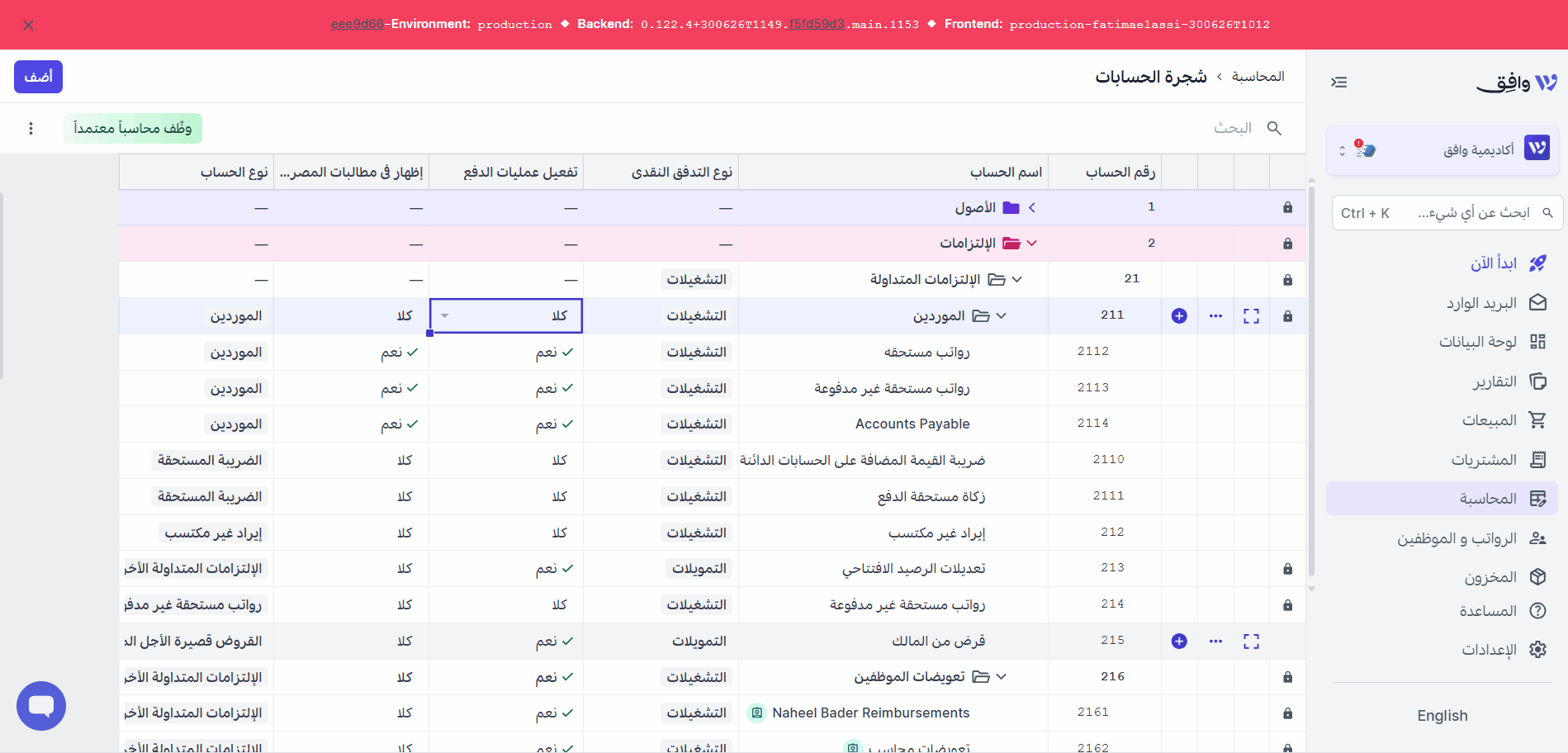Screen dimensions: 1568x753
Task: Close the red environment banner
Action: point(29,25)
